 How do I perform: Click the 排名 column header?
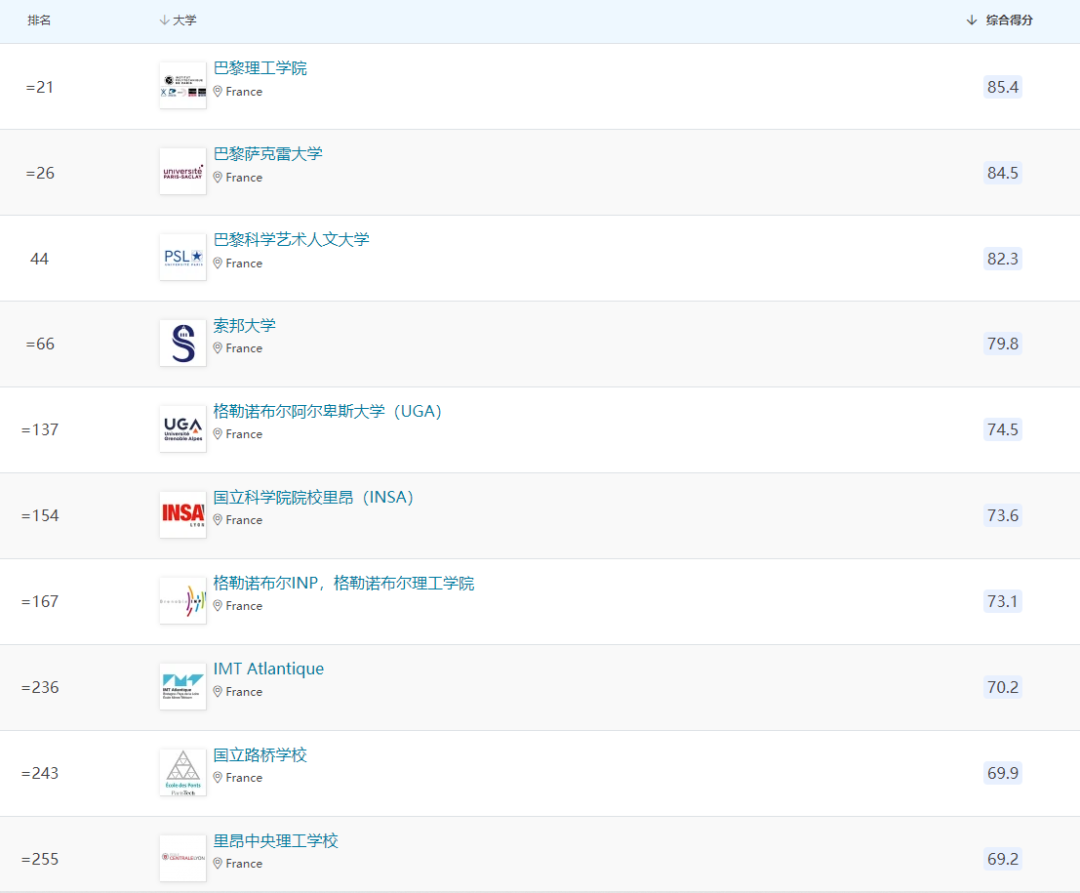[39, 21]
